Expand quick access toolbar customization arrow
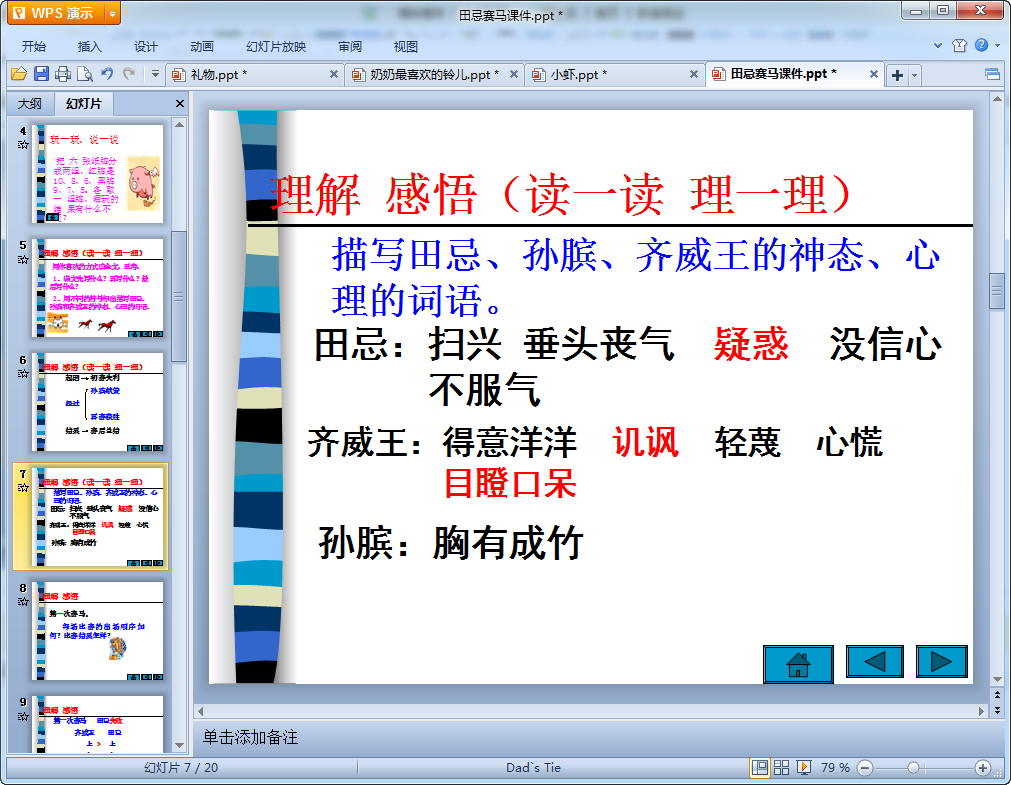This screenshot has width=1011, height=785. click(155, 74)
